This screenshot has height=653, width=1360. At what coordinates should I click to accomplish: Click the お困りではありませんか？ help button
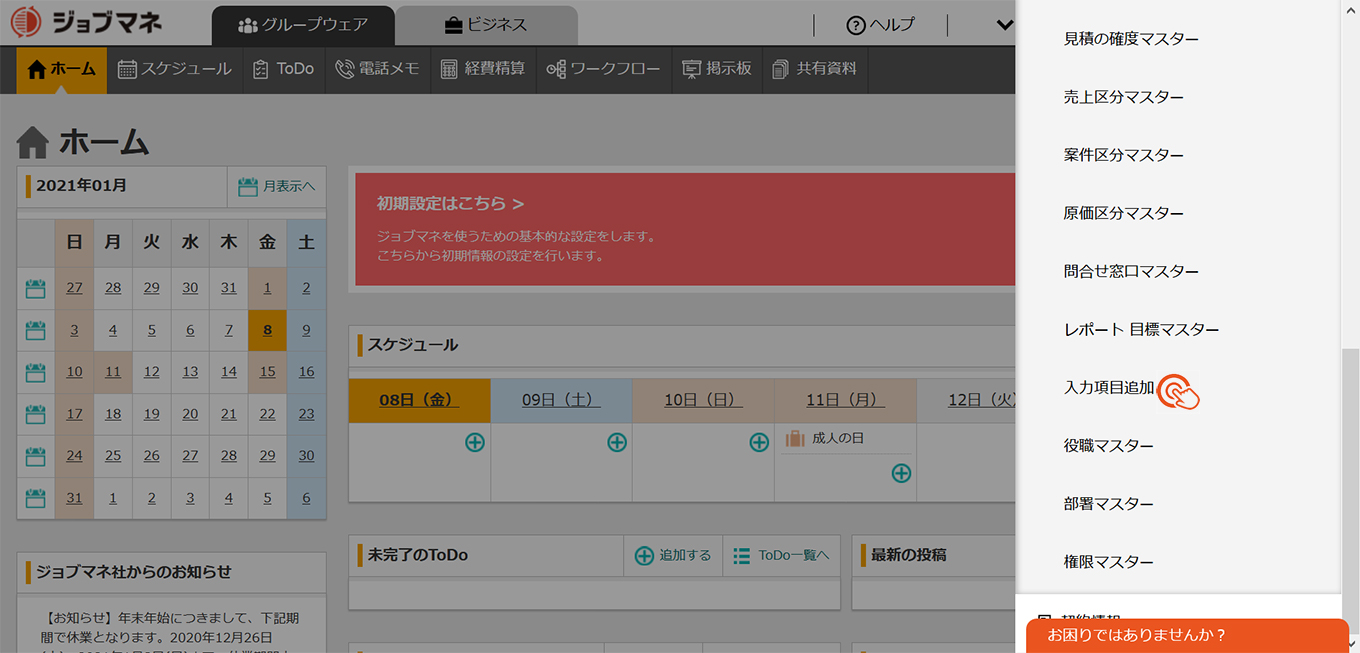[x=1187, y=635]
